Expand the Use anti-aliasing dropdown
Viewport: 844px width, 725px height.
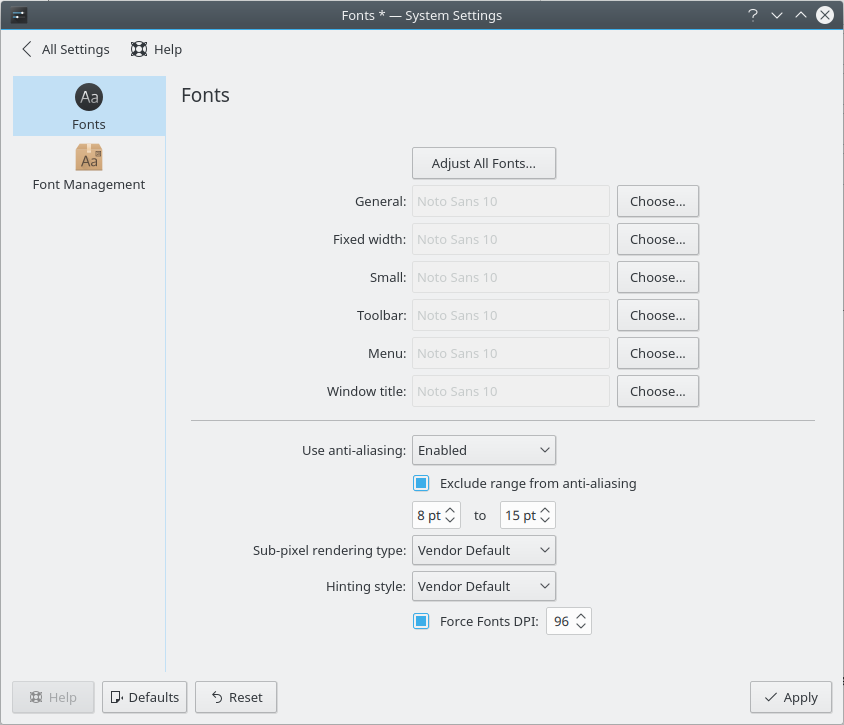483,450
